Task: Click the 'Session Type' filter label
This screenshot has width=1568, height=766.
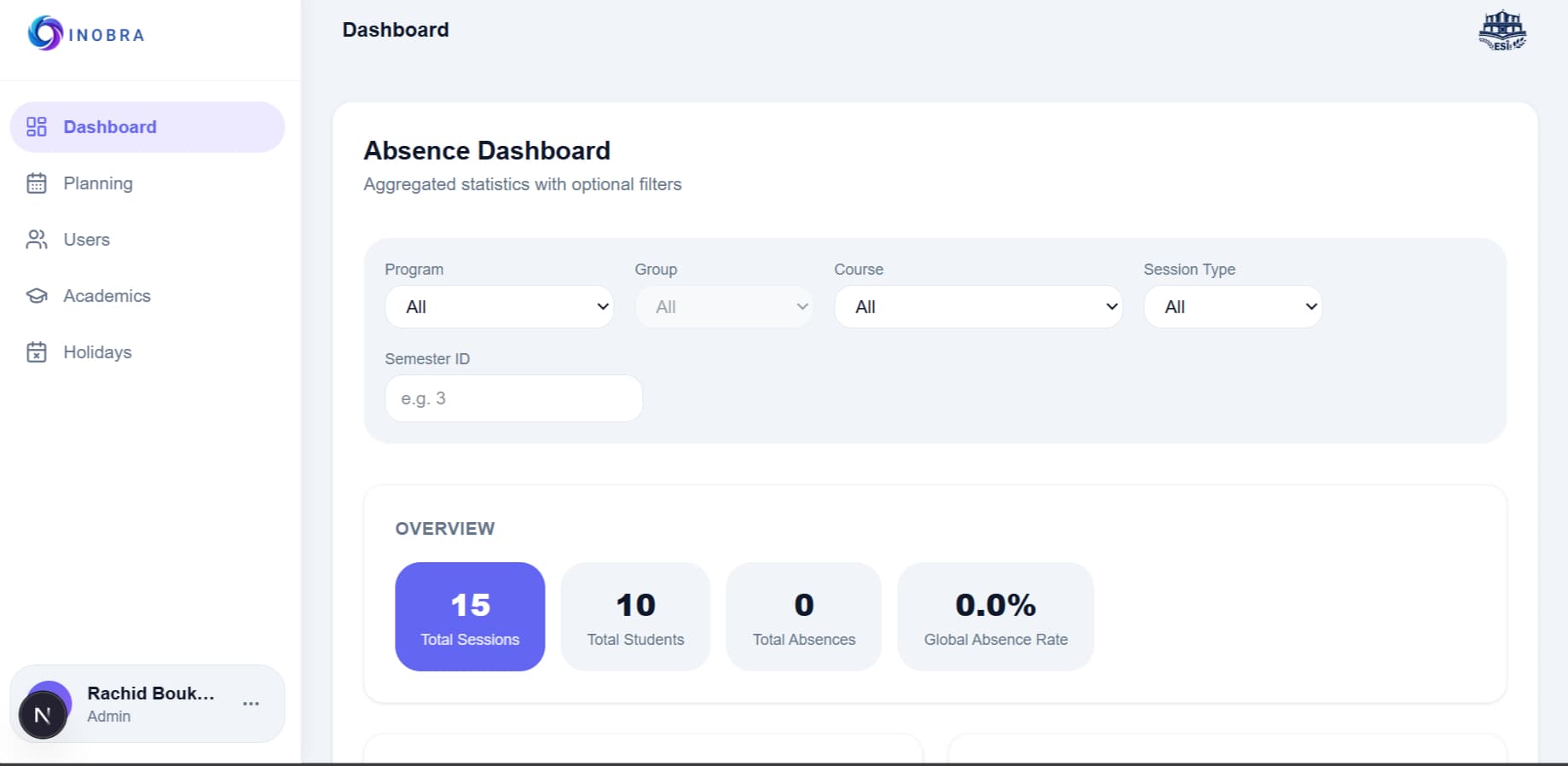Action: (1189, 270)
